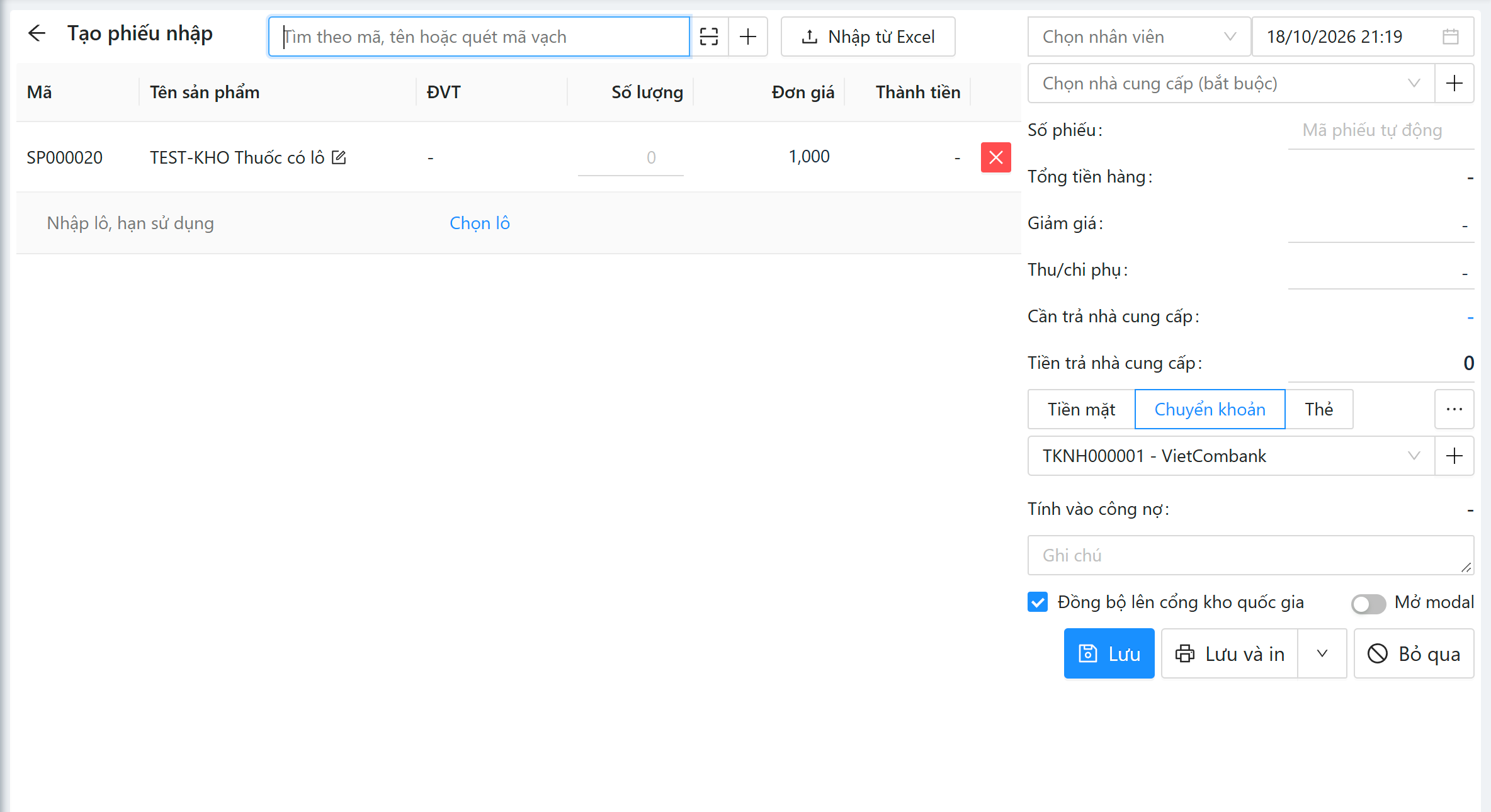Click Chọn lô link

pos(480,223)
